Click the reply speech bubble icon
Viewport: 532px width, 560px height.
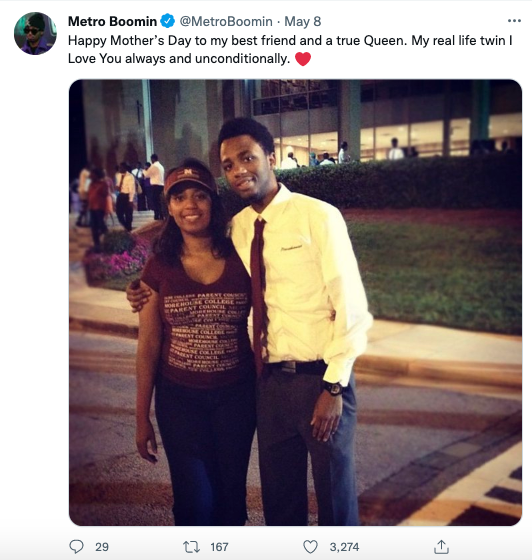click(x=76, y=547)
